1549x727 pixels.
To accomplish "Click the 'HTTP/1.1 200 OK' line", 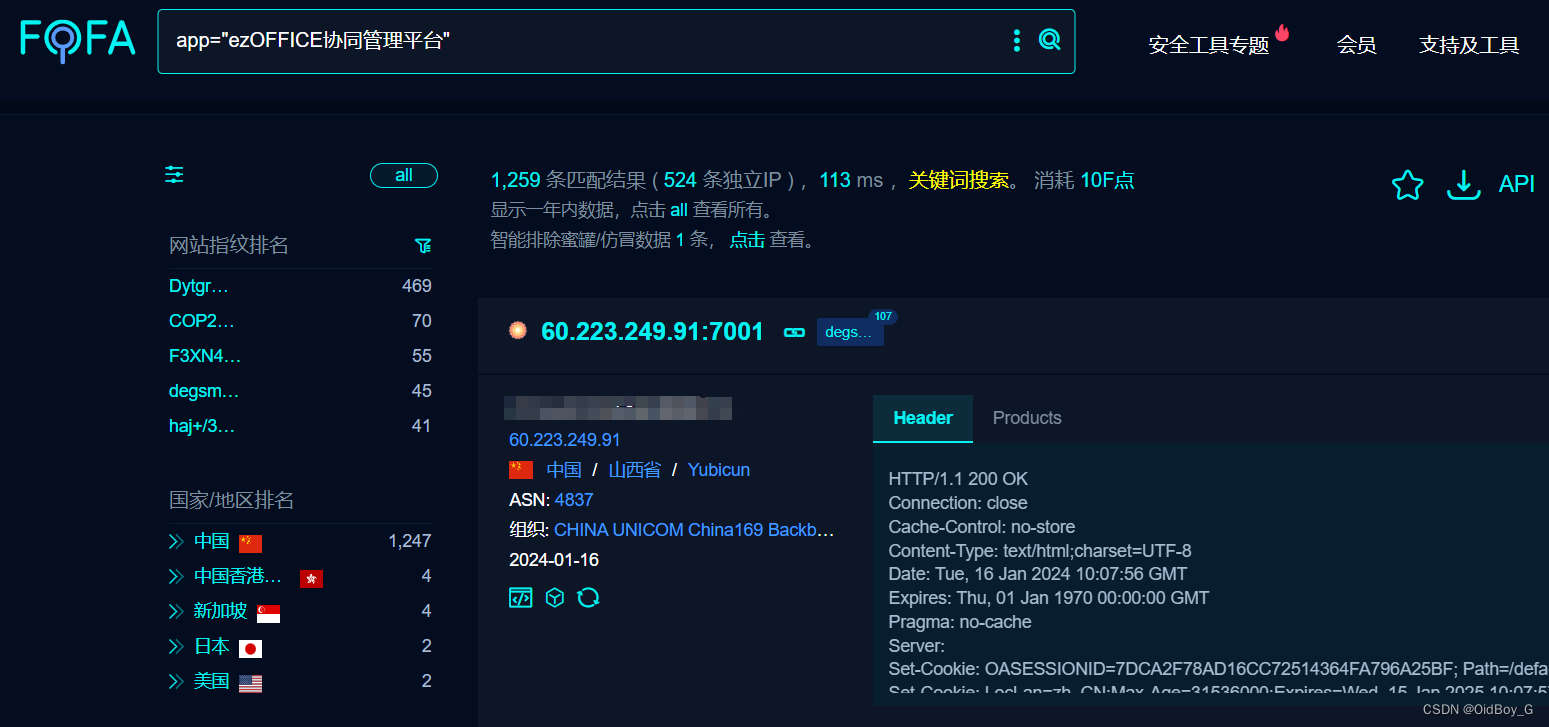I will coord(958,479).
